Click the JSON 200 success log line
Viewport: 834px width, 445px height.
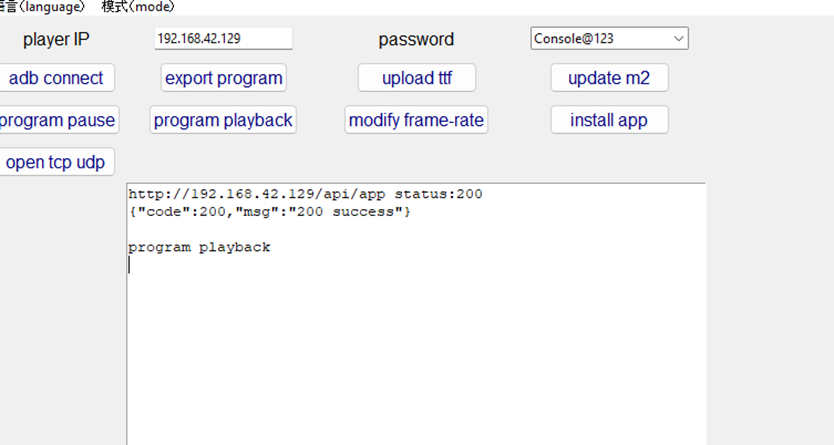pos(270,212)
